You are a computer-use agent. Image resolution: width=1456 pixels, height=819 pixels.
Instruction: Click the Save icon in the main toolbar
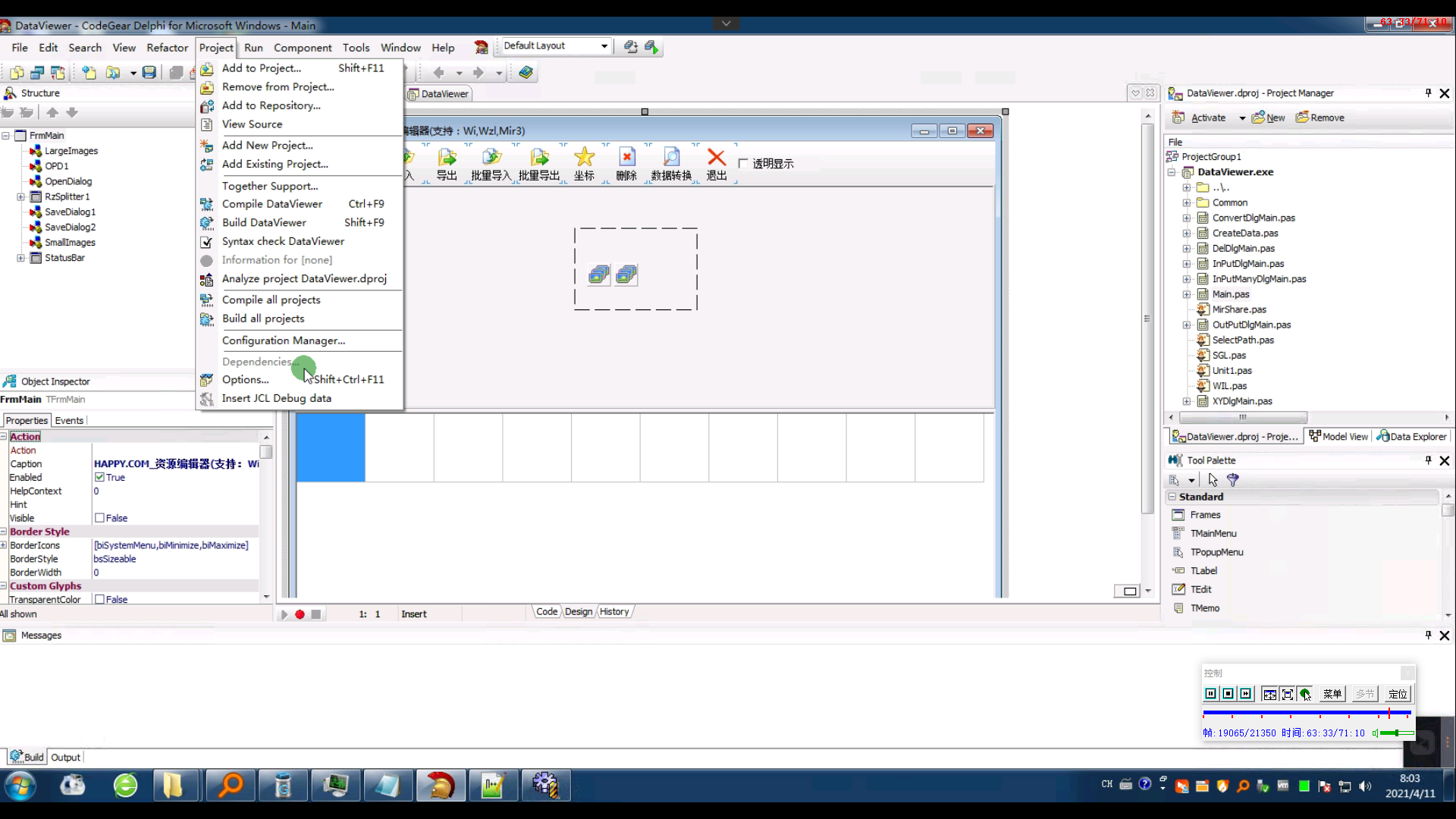click(149, 73)
